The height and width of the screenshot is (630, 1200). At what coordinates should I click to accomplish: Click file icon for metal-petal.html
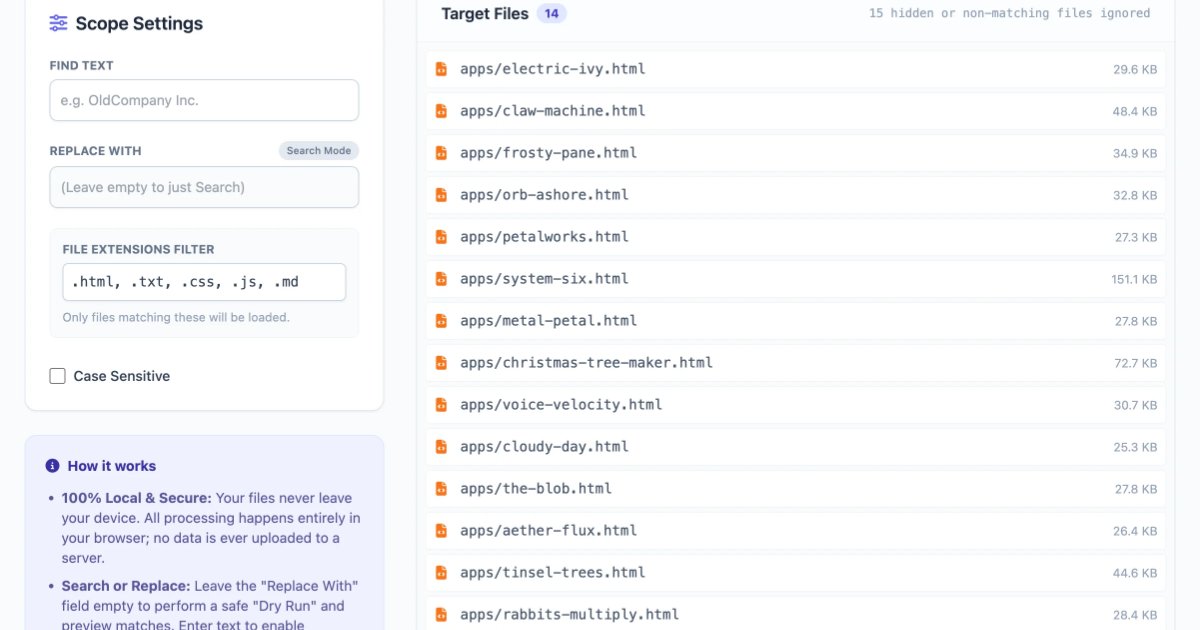[441, 321]
